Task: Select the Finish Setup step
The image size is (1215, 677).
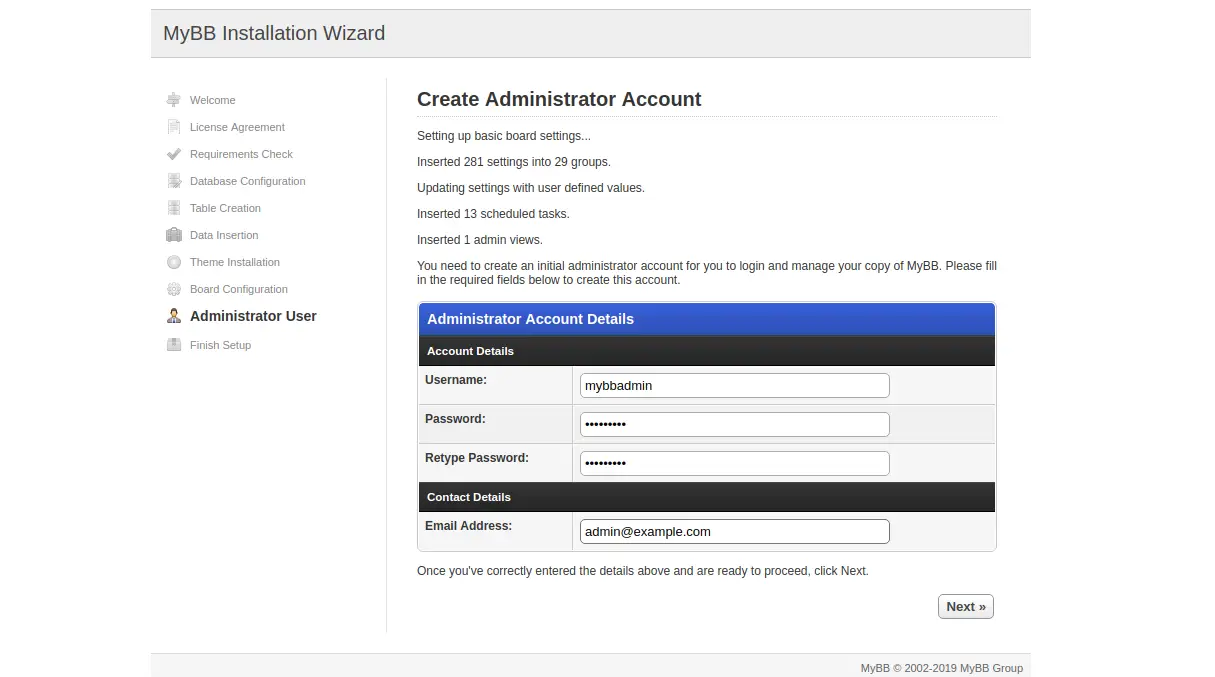Action: click(220, 345)
